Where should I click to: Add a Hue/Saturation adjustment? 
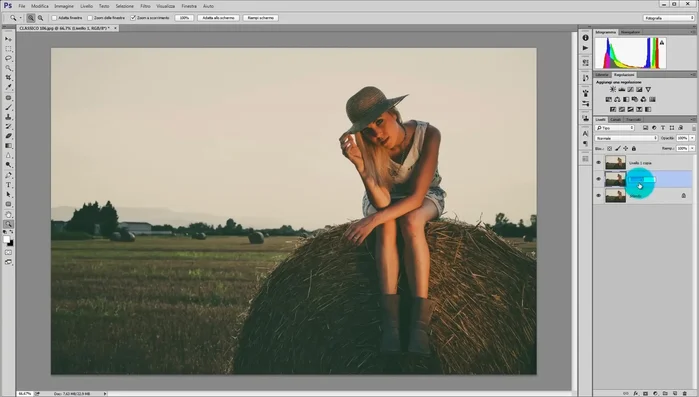[x=609, y=99]
